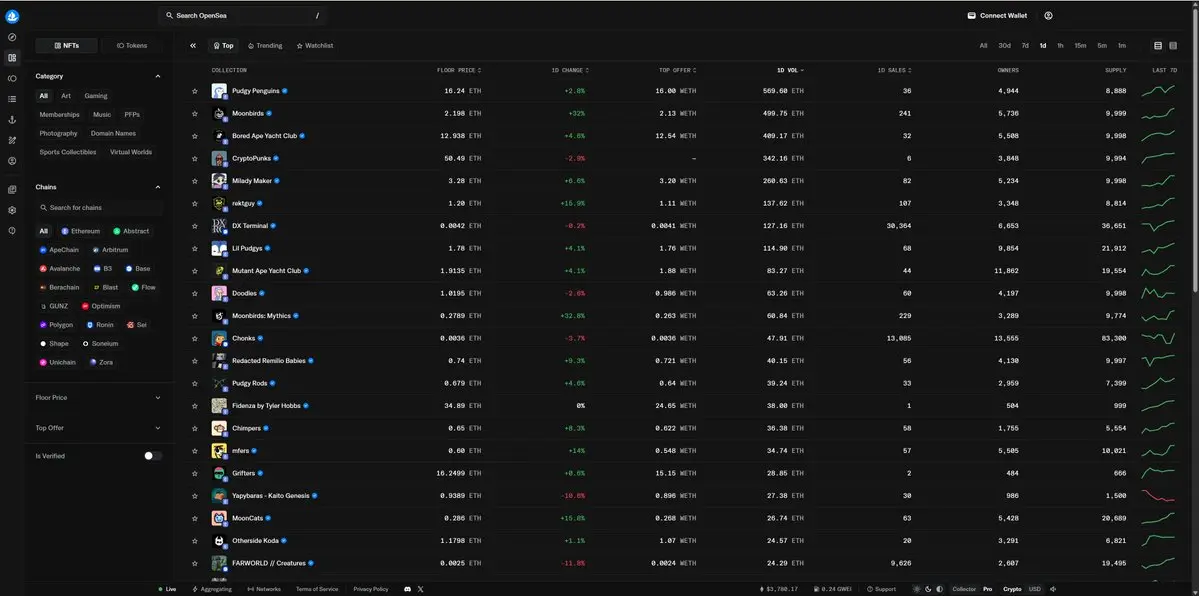Switch currency display to Crypto
Image resolution: width=1199 pixels, height=596 pixels.
pos(1012,589)
